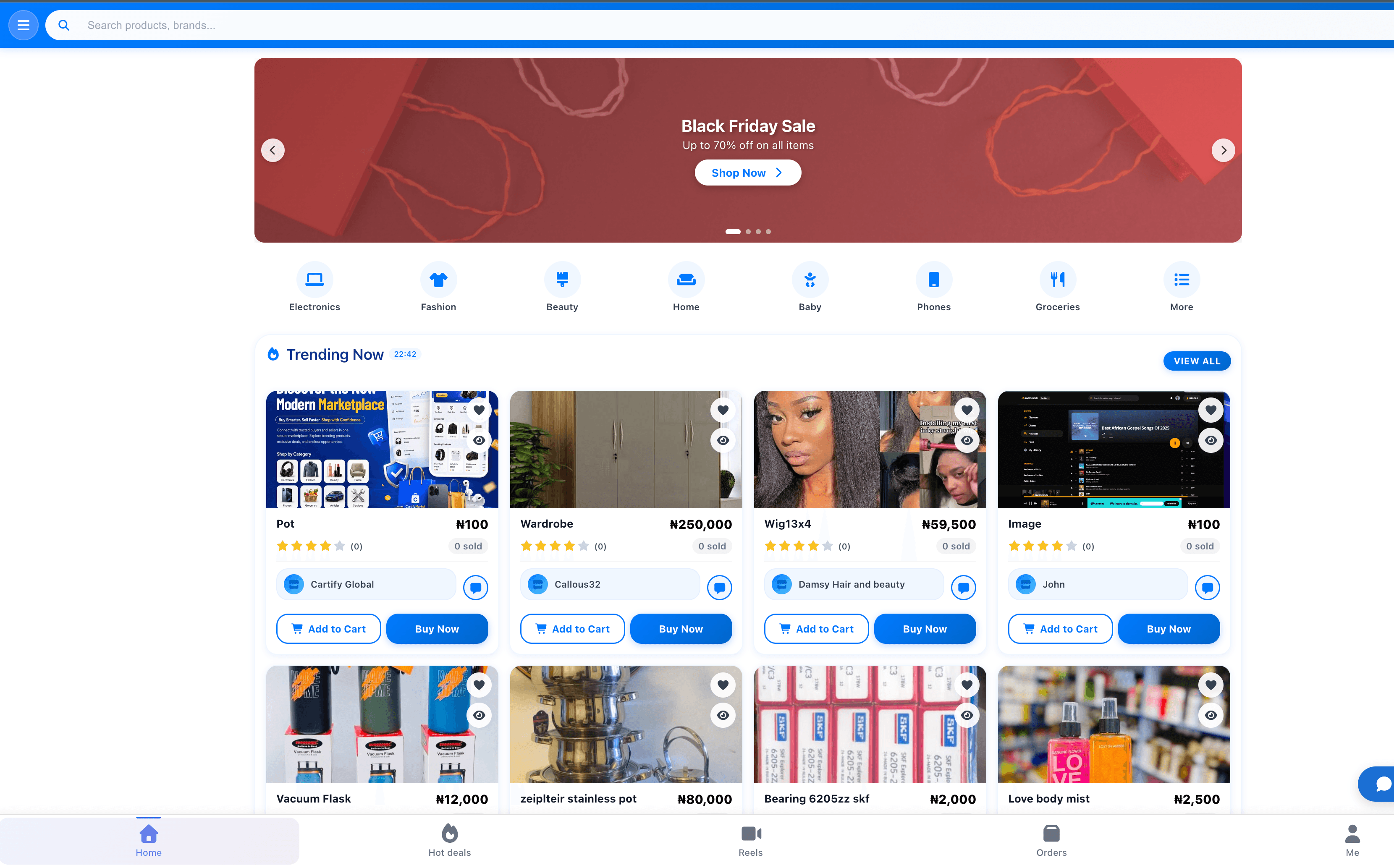Chat with seller John
Screen dimensions: 1394x868
point(1208,587)
